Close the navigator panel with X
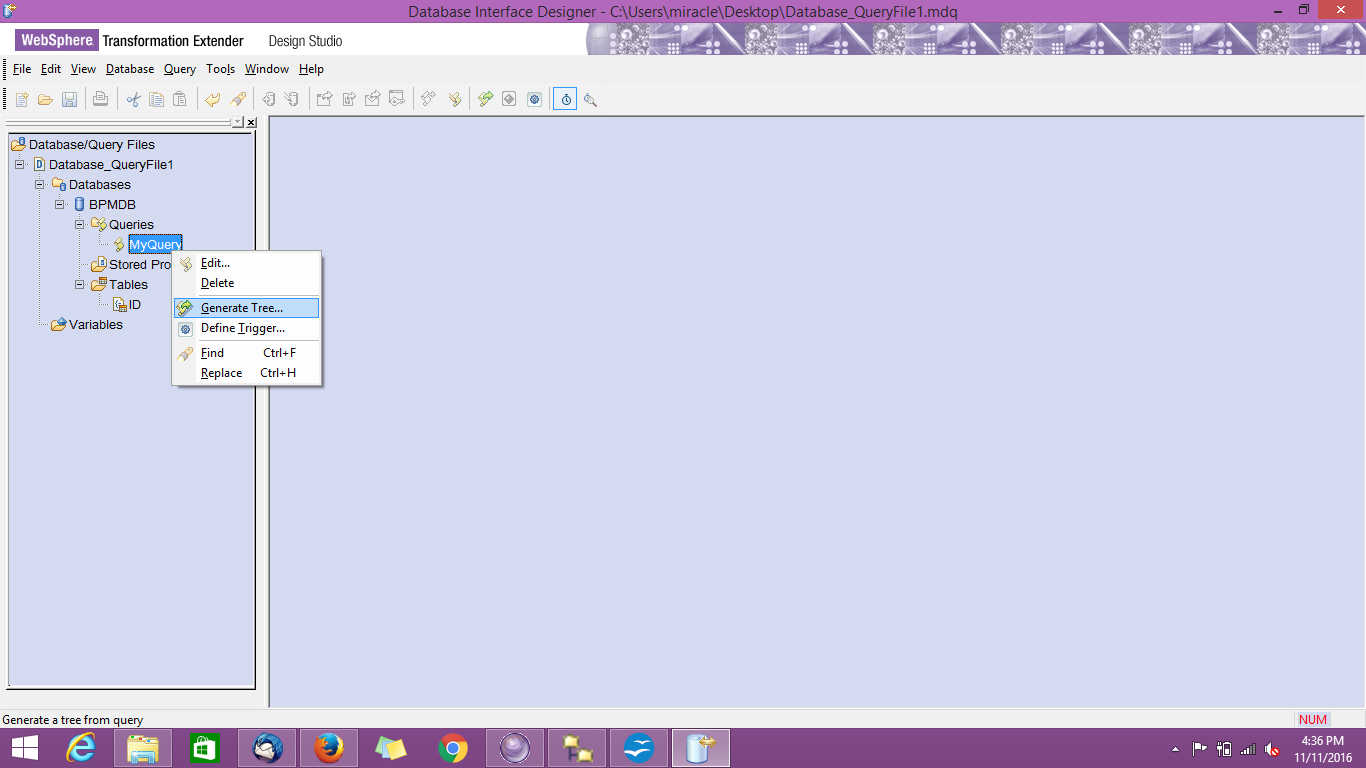Viewport: 1366px width, 768px height. pyautogui.click(x=251, y=122)
